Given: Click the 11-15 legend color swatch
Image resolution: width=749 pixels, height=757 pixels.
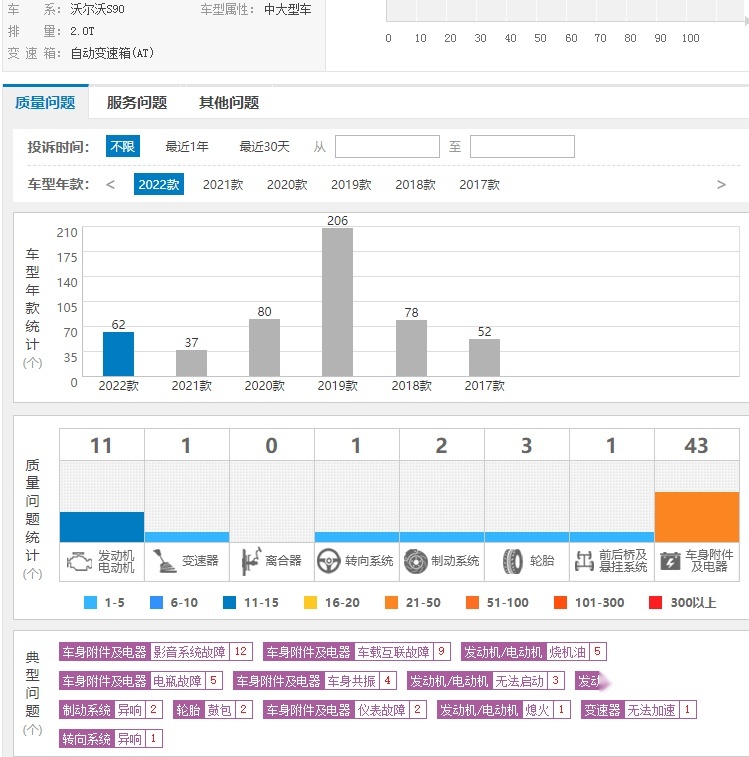Looking at the screenshot, I should click(x=229, y=603).
